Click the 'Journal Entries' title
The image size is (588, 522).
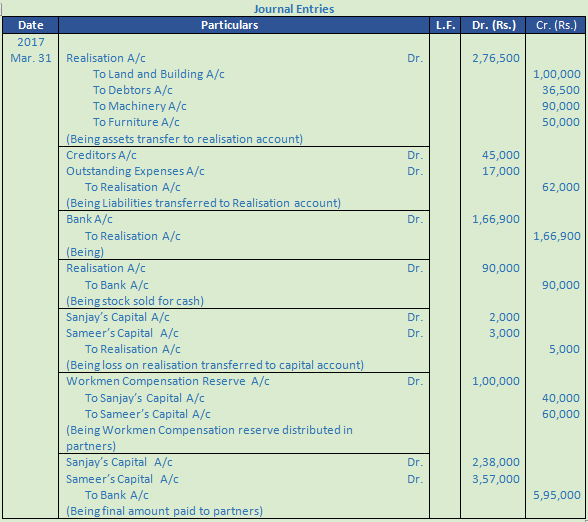[x=294, y=9]
